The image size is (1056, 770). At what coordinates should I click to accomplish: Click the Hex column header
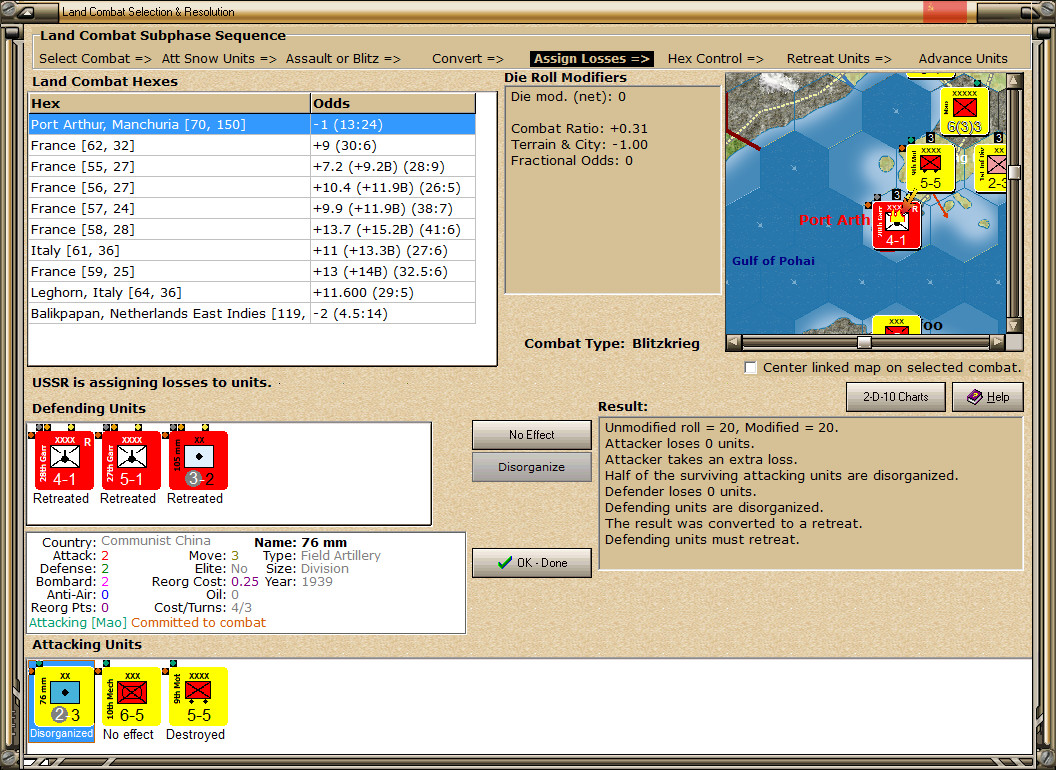tap(169, 104)
